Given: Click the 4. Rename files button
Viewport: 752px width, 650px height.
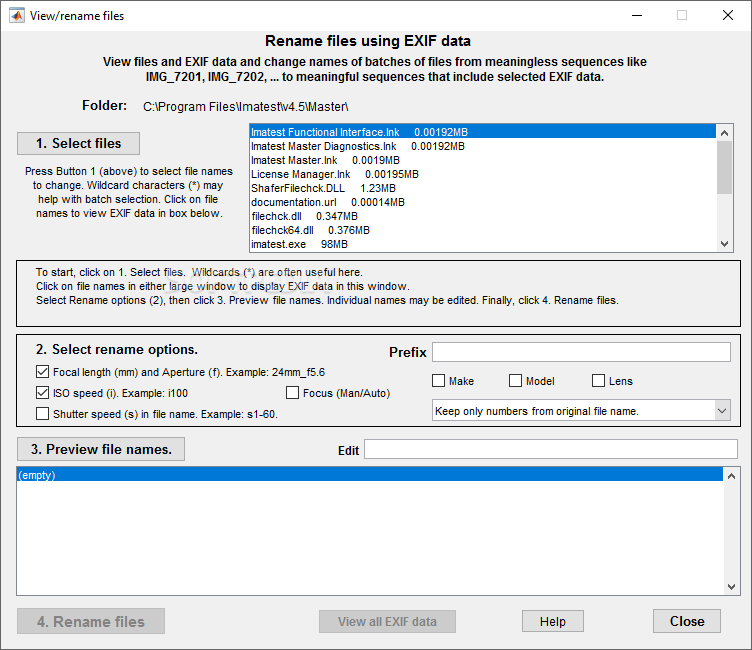Looking at the screenshot, I should pyautogui.click(x=91, y=621).
